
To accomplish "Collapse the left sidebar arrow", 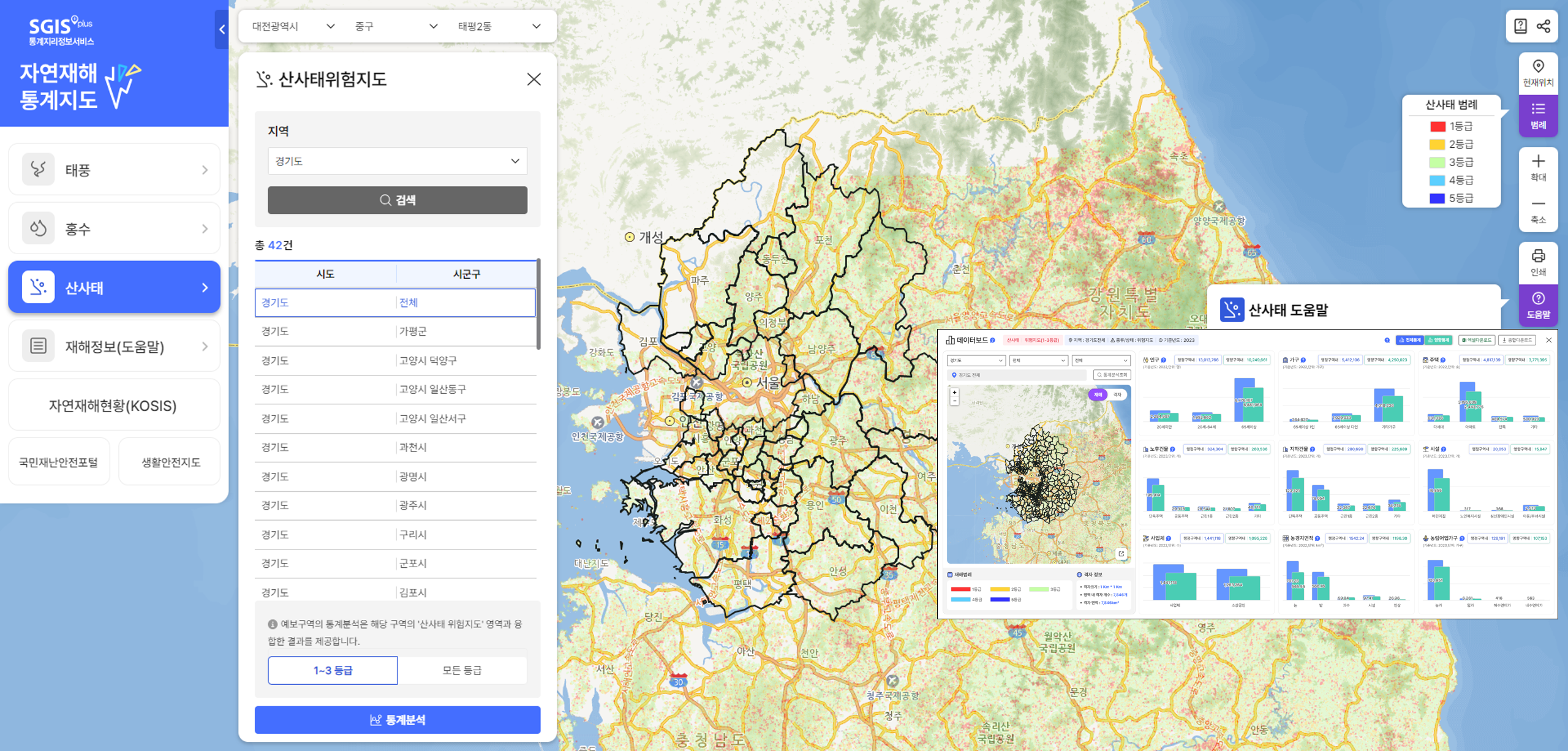I will (x=222, y=29).
